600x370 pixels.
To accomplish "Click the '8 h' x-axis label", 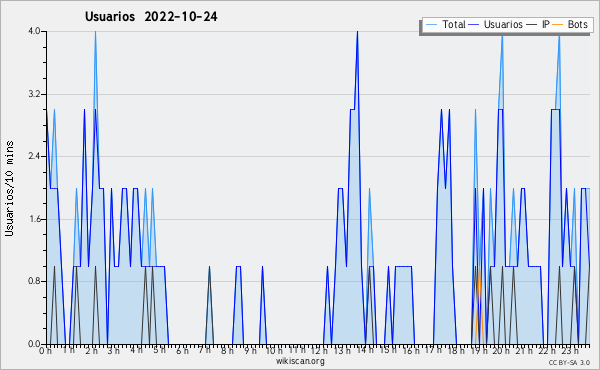I will (x=227, y=350).
